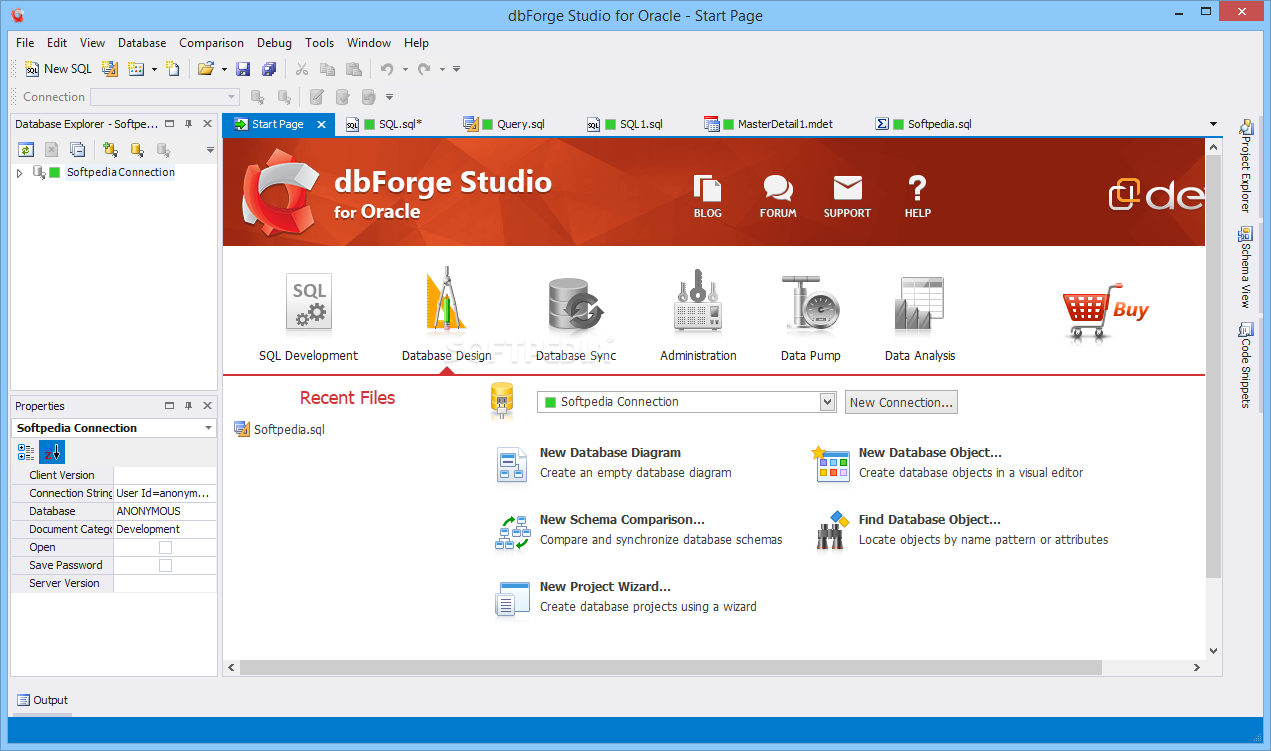Open the Undo history dropdown arrow
The width and height of the screenshot is (1271, 751).
point(405,69)
